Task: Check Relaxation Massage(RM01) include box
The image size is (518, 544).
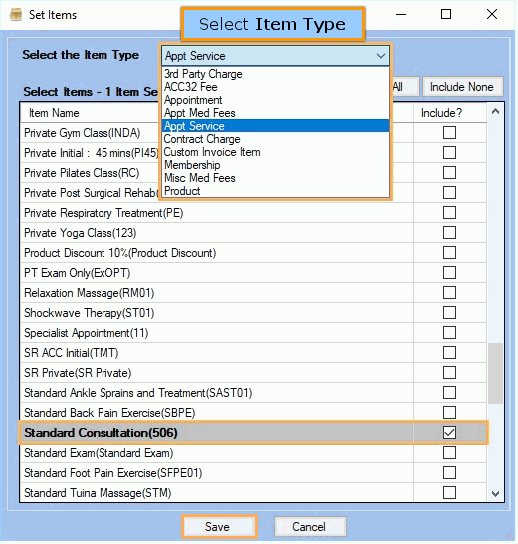Action: point(449,292)
